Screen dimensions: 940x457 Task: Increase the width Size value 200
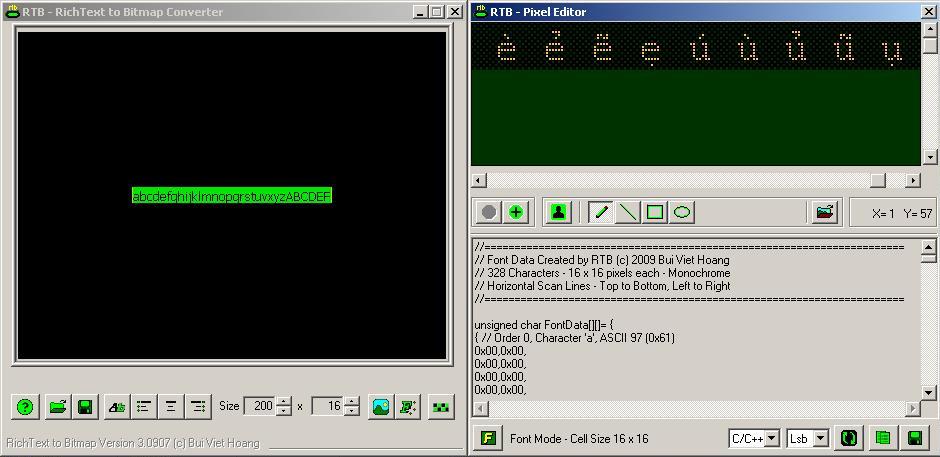[284, 402]
